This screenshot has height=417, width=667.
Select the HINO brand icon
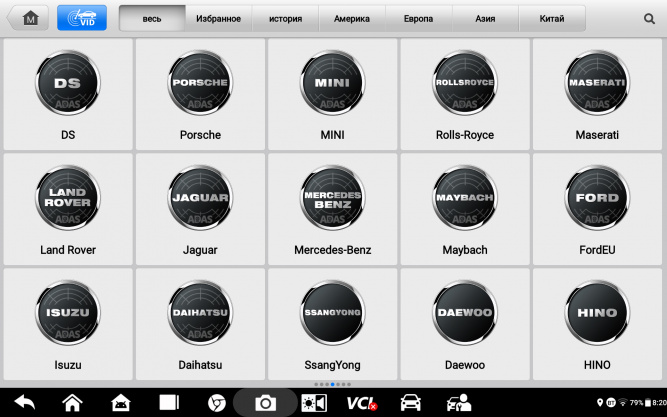(597, 313)
